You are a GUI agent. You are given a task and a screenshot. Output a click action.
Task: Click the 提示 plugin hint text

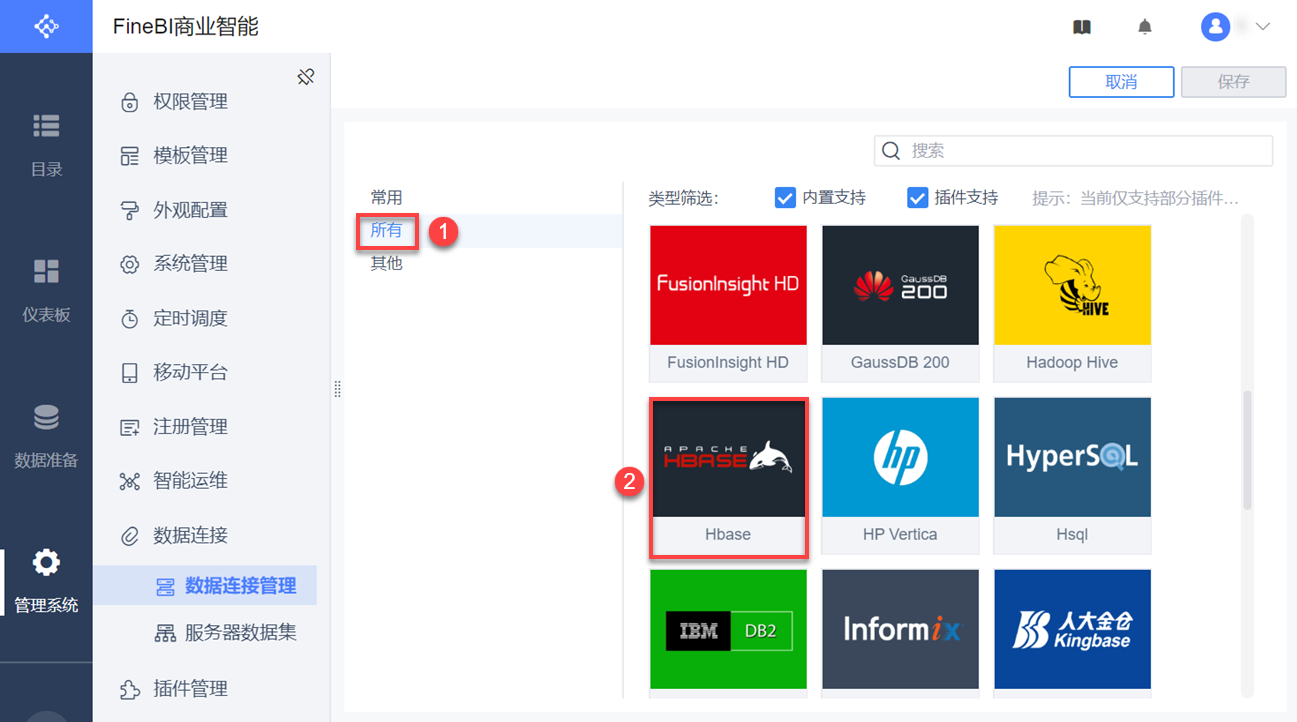click(x=1135, y=198)
